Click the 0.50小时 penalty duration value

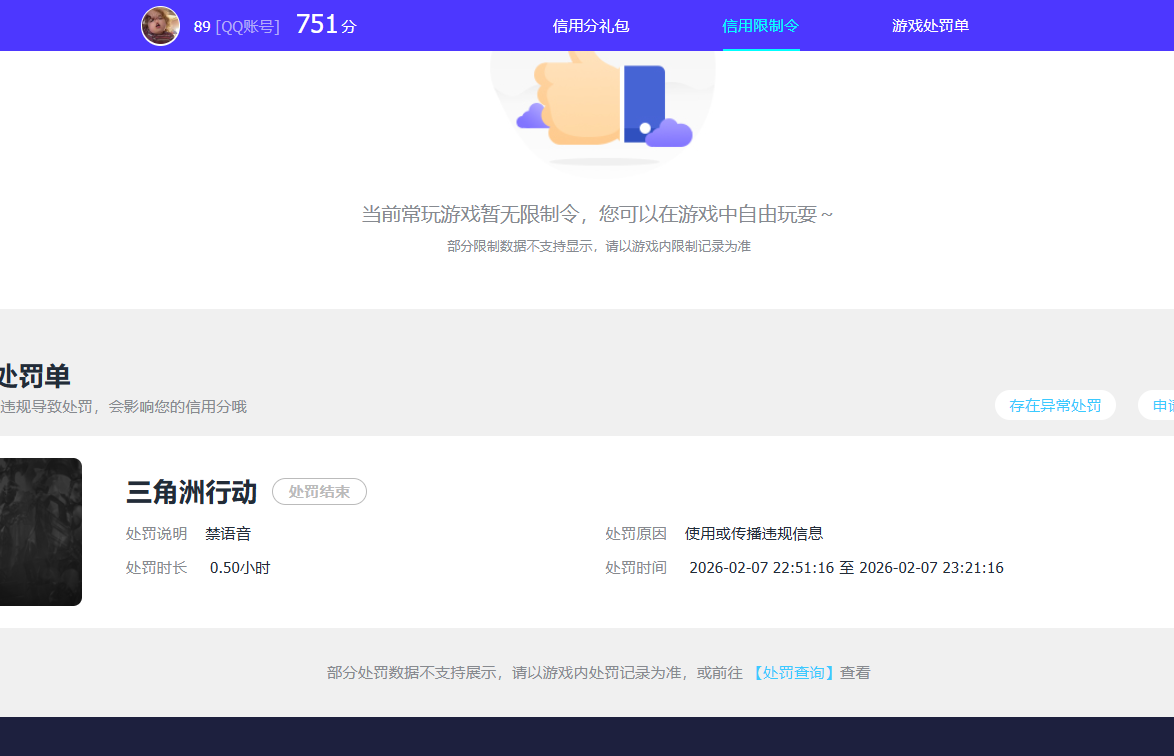[x=240, y=567]
